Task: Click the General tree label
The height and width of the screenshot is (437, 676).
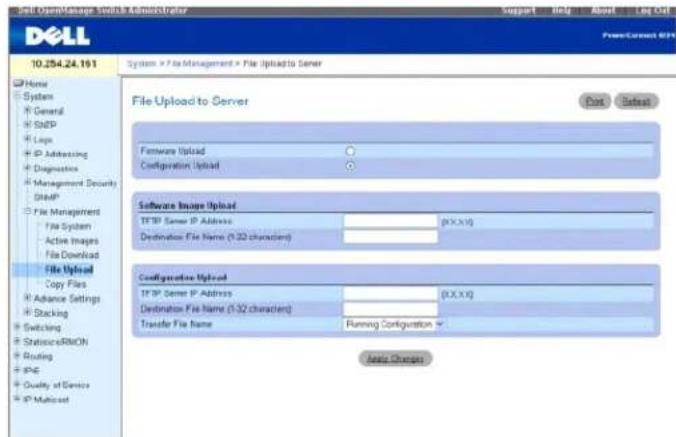Action: click(49, 111)
